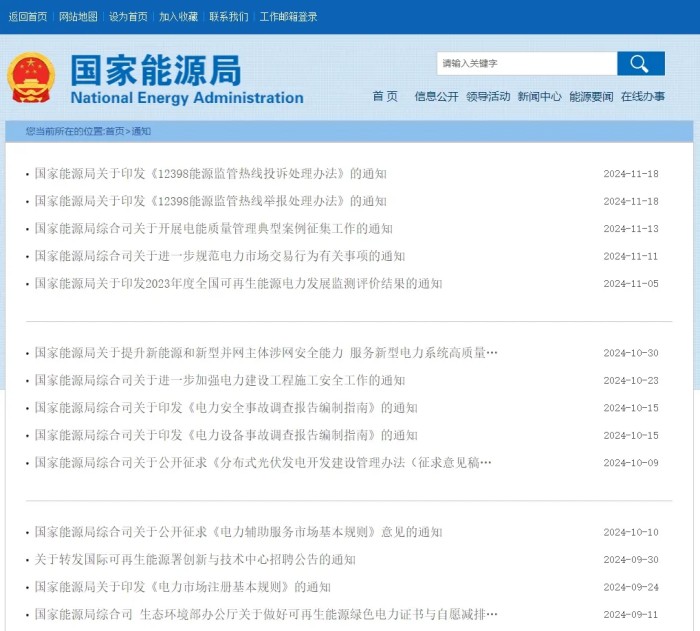Open 2023年度可再生能源电力发展监测评价 notice
This screenshot has height=631, width=700.
238,284
